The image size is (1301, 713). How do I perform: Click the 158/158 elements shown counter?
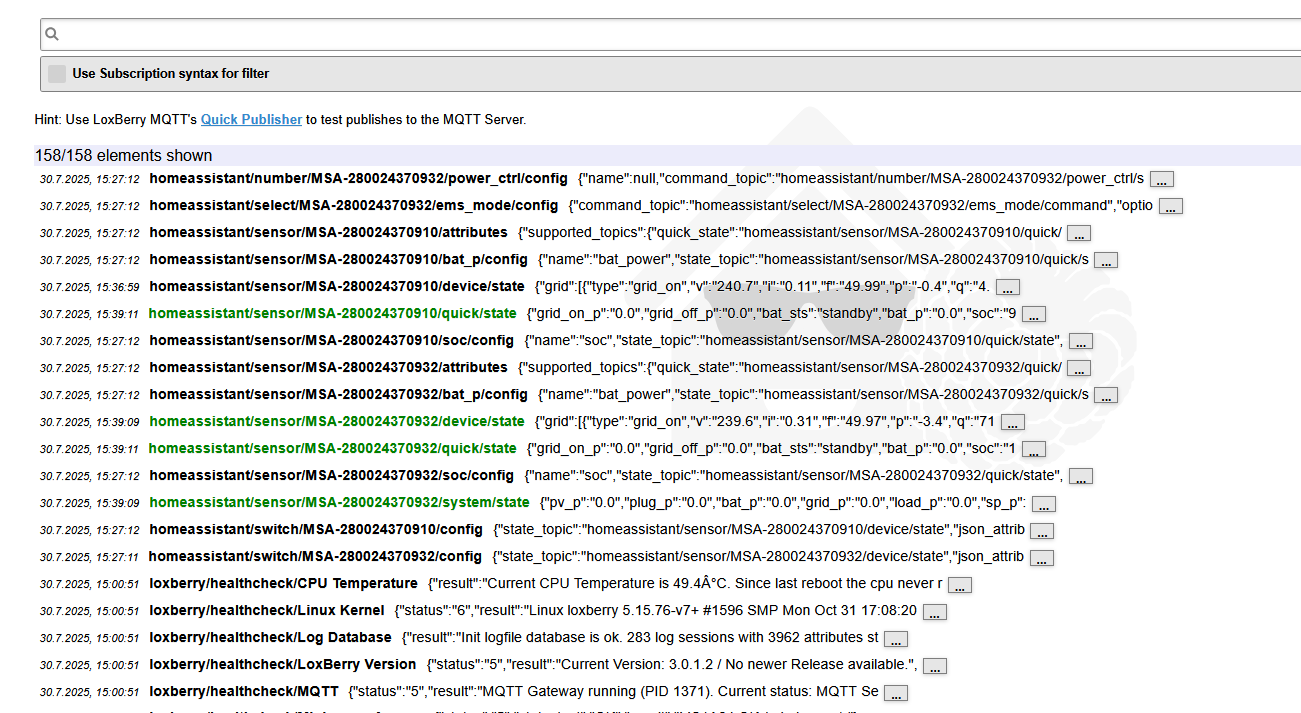pyautogui.click(x=124, y=155)
